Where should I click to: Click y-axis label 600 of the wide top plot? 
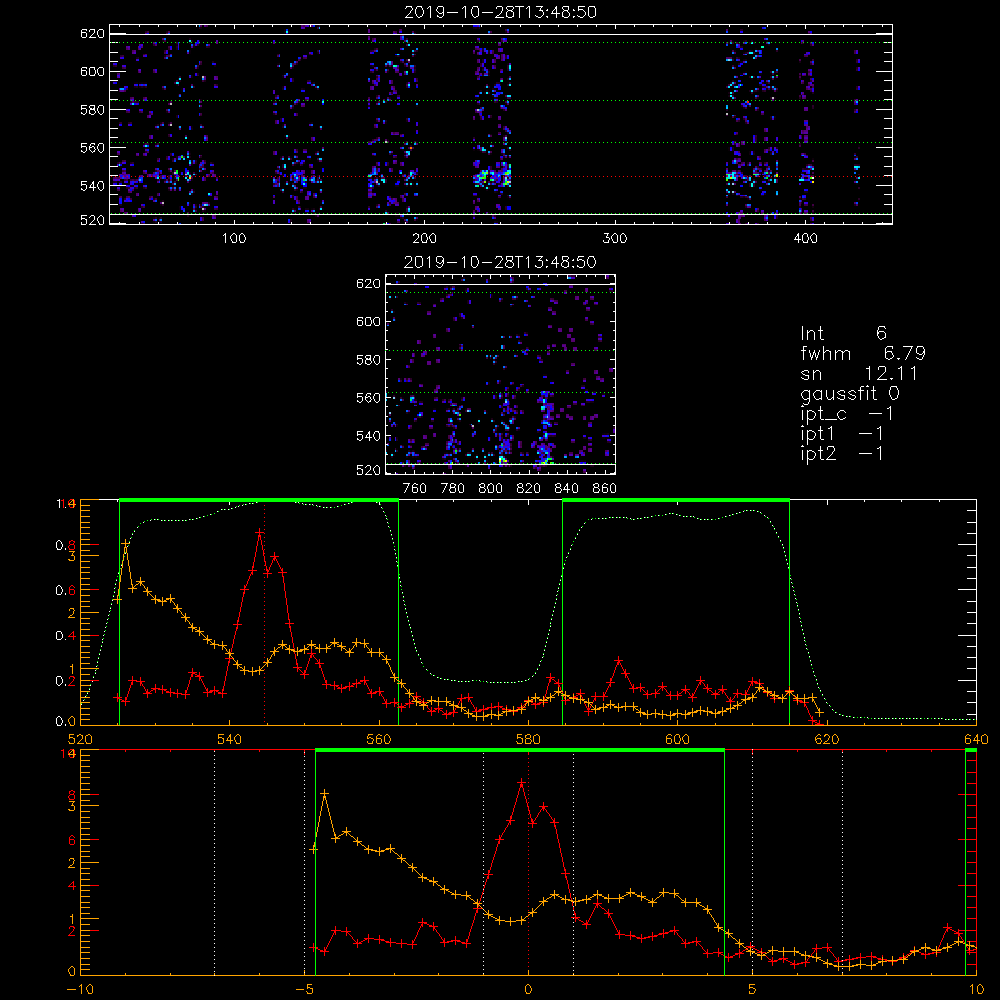click(x=92, y=72)
